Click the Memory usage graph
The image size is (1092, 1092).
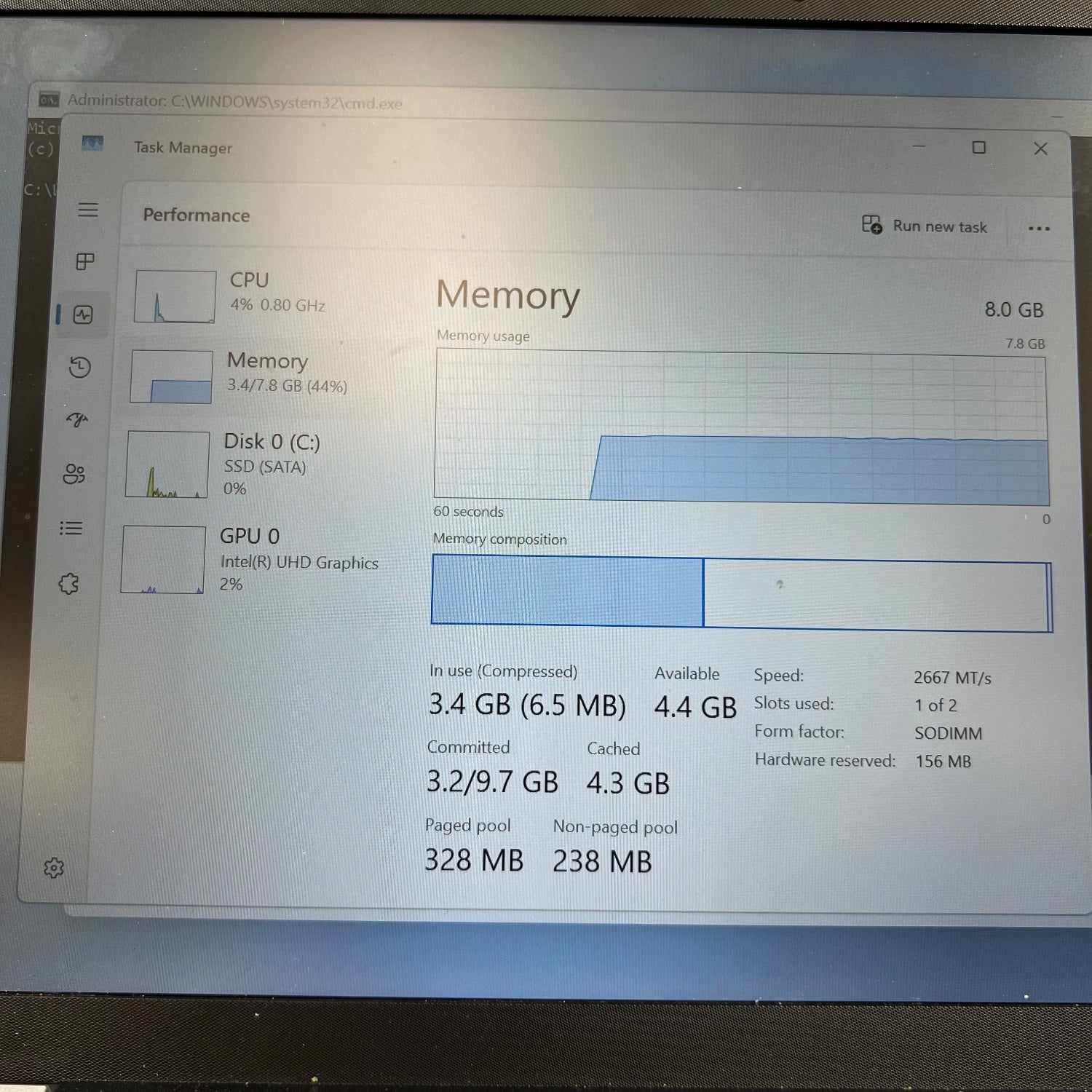740,427
